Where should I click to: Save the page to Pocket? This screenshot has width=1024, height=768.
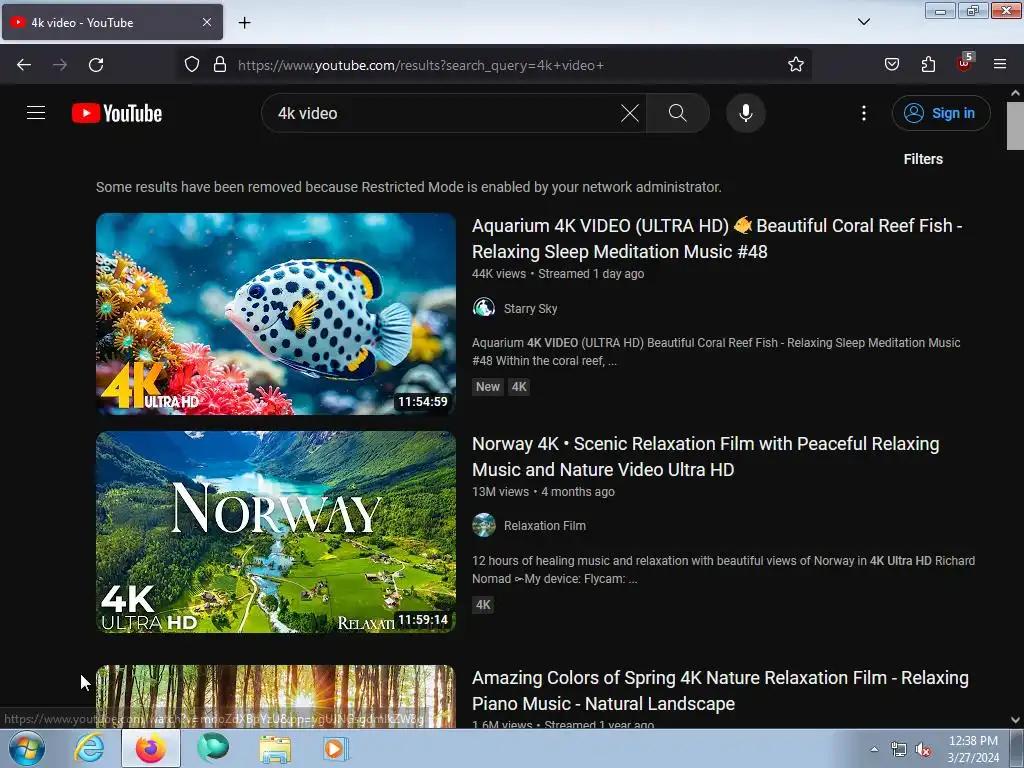tap(891, 64)
